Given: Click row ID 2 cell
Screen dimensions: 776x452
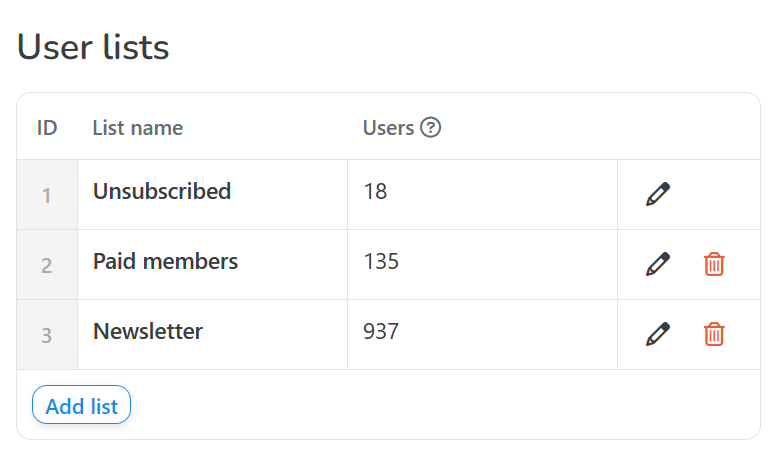Looking at the screenshot, I should [x=47, y=264].
